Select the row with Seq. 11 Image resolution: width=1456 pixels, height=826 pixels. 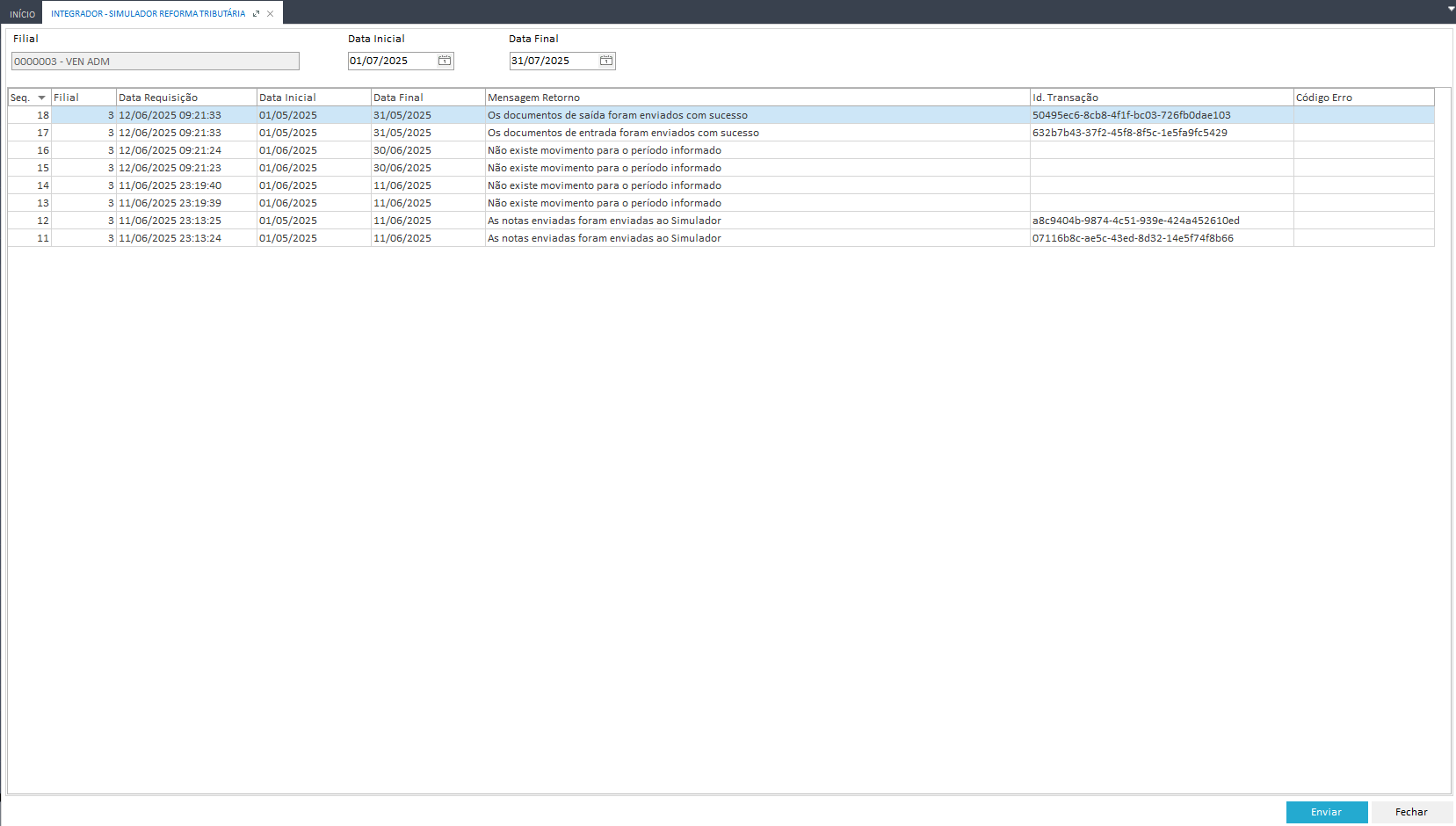pos(721,238)
